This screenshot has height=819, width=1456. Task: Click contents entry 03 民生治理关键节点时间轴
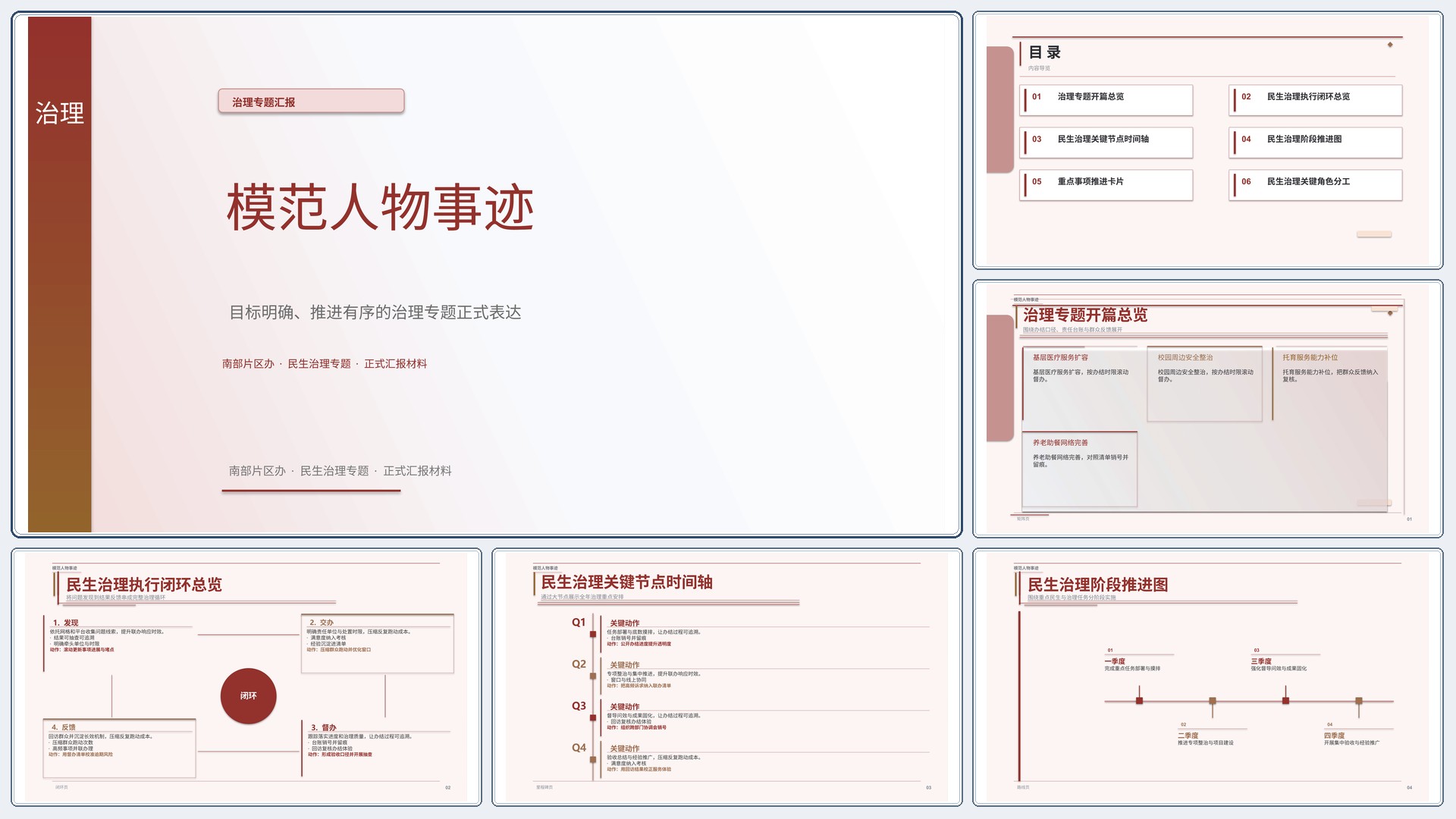coord(1106,142)
